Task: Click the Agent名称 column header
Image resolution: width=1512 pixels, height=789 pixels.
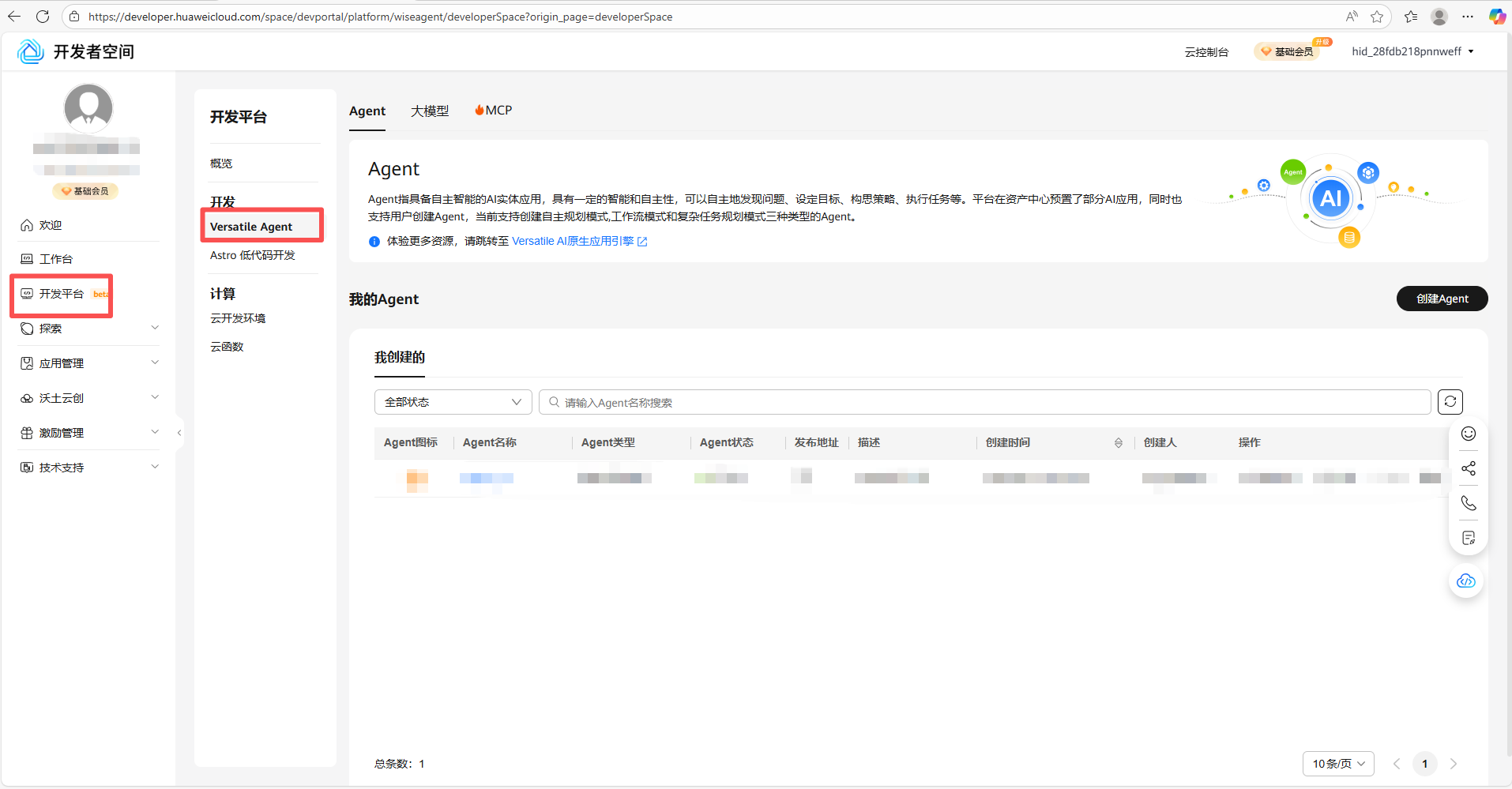Action: tap(490, 442)
